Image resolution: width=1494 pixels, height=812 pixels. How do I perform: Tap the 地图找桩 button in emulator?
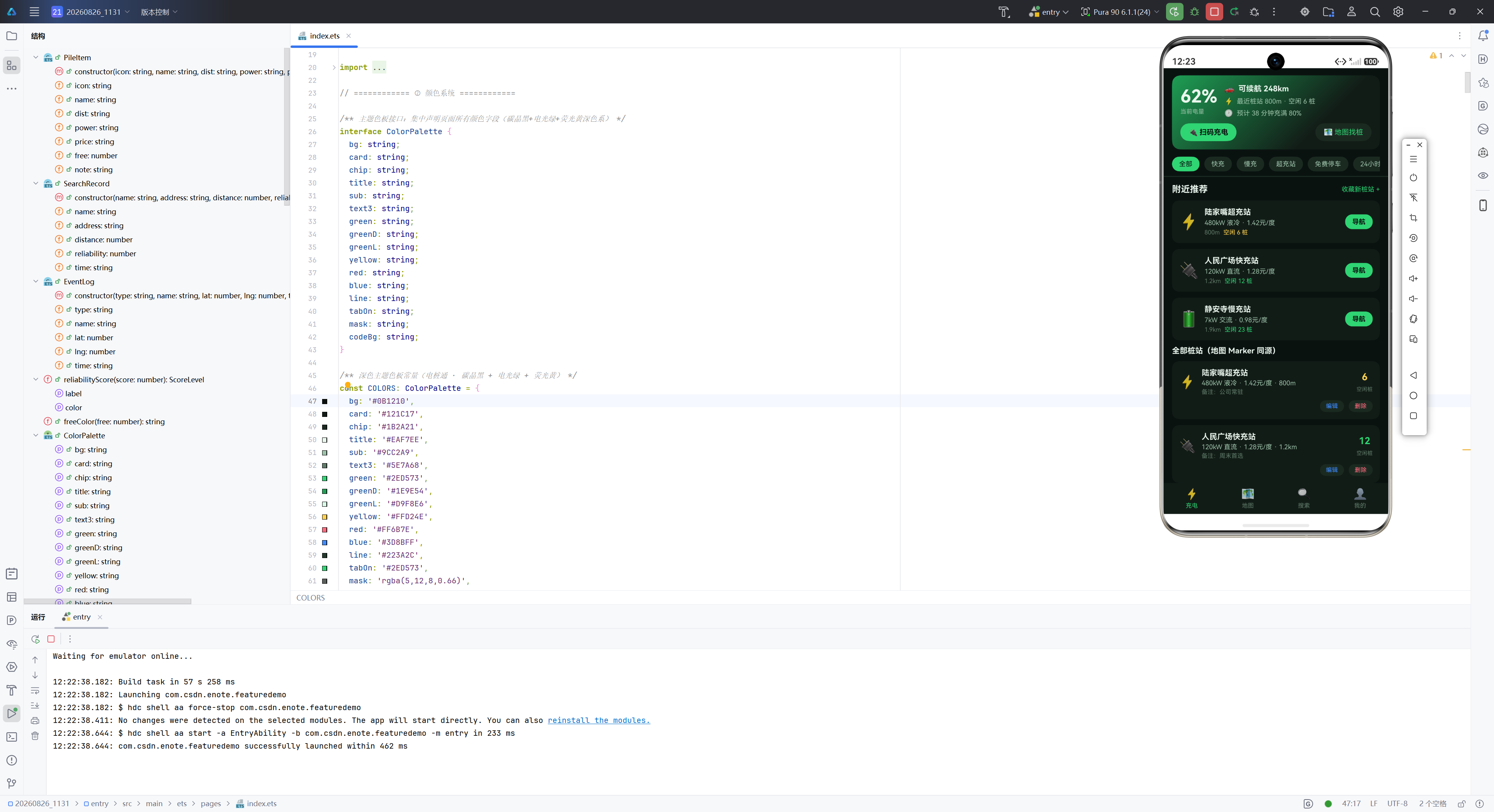1343,132
